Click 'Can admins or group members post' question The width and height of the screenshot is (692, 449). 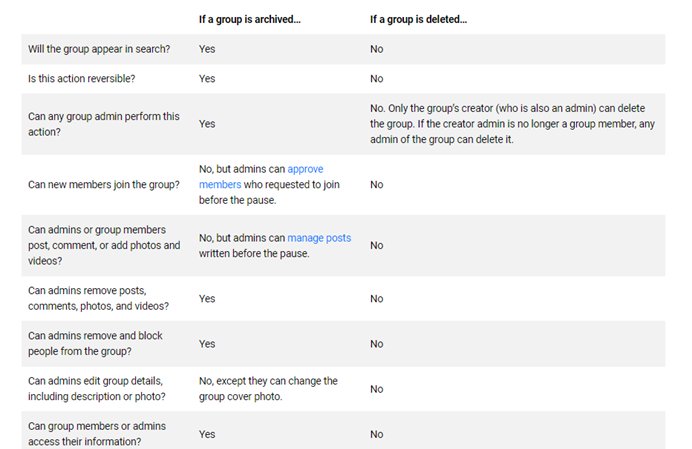click(104, 245)
